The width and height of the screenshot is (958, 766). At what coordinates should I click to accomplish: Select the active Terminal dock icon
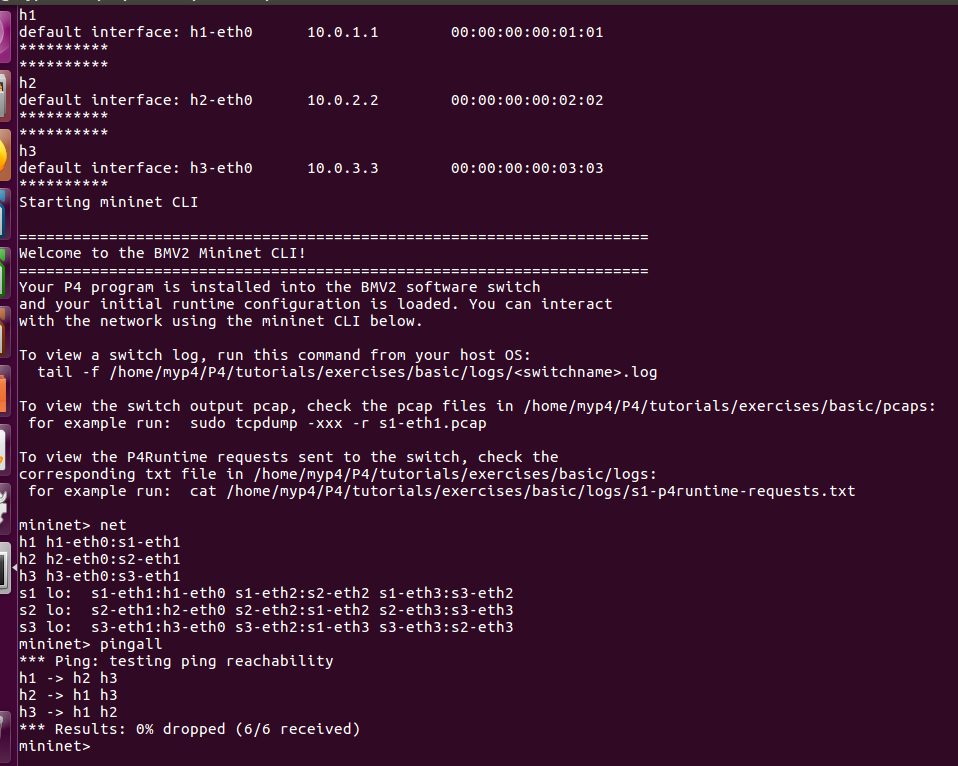pos(5,568)
